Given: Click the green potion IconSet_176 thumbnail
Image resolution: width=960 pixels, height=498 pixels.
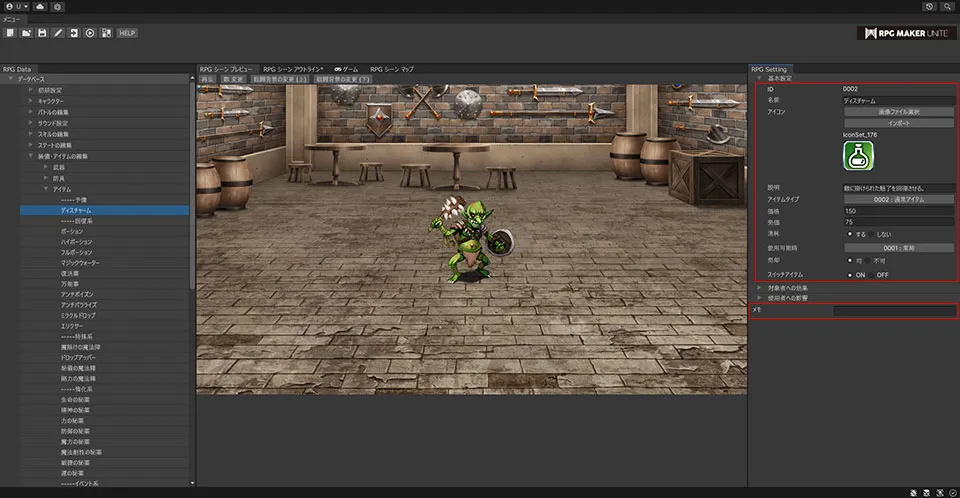Looking at the screenshot, I should point(858,156).
